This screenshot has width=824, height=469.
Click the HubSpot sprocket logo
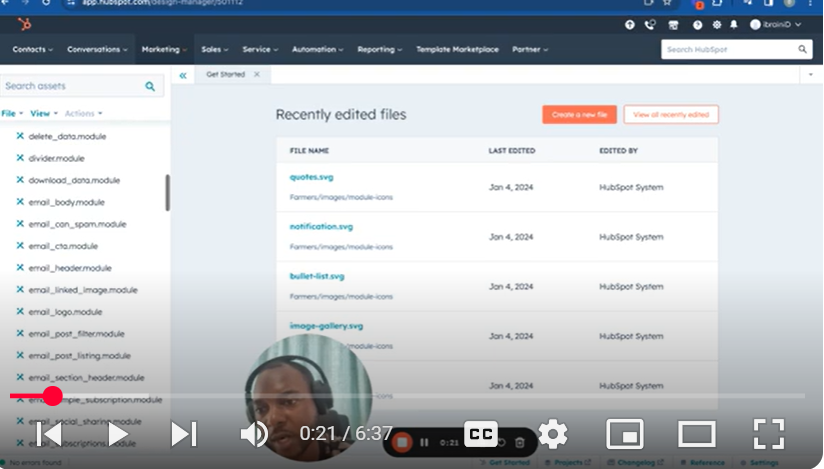point(24,24)
